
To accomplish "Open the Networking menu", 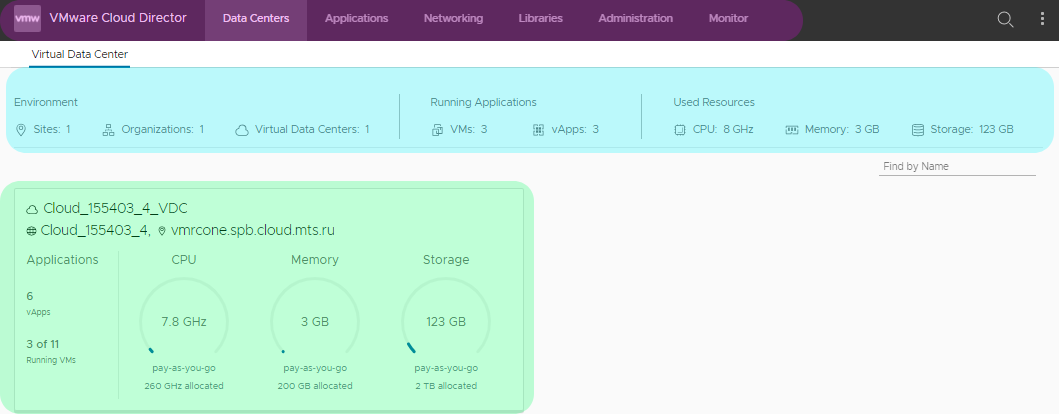I will 453,19.
